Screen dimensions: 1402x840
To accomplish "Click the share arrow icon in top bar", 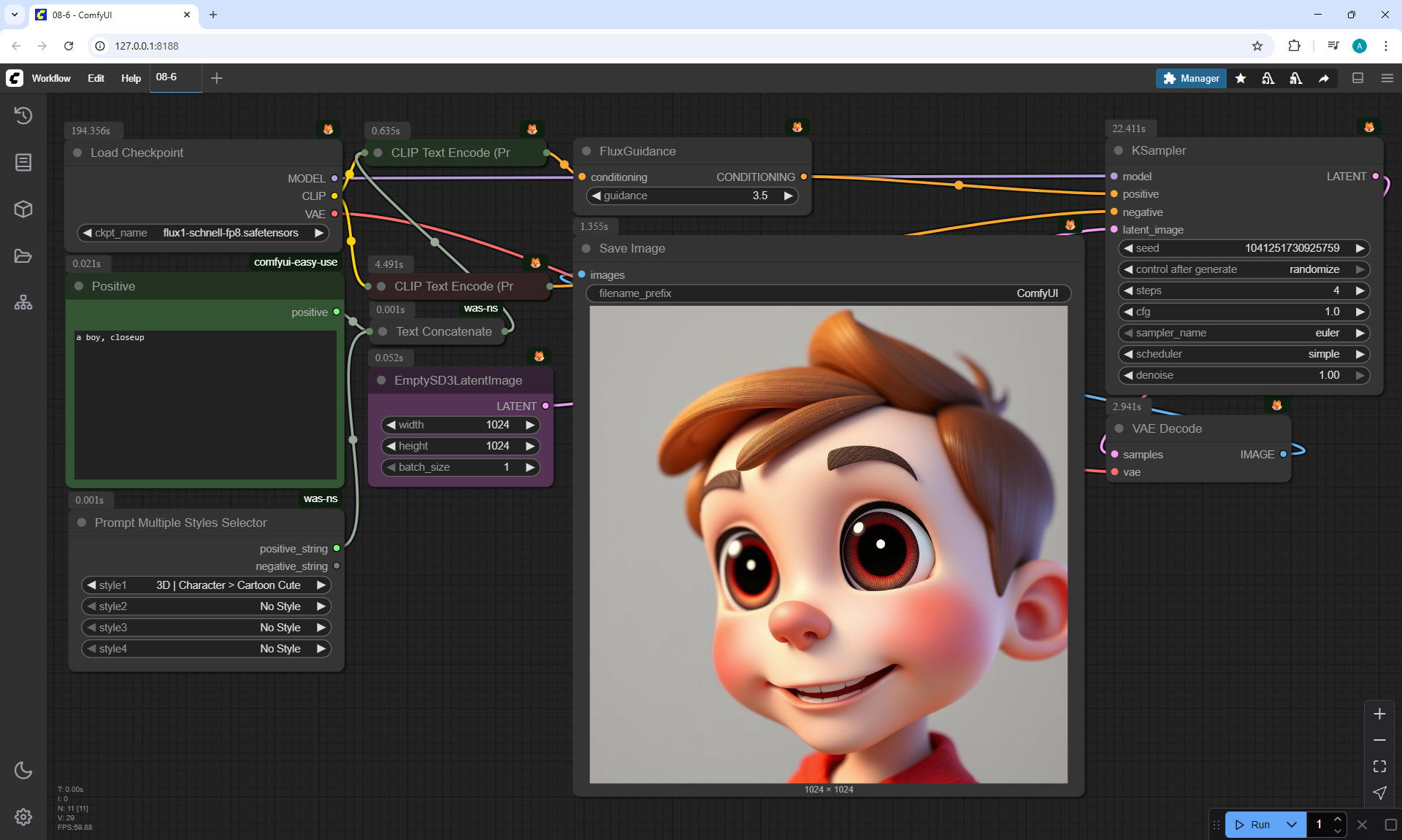I will pyautogui.click(x=1324, y=78).
